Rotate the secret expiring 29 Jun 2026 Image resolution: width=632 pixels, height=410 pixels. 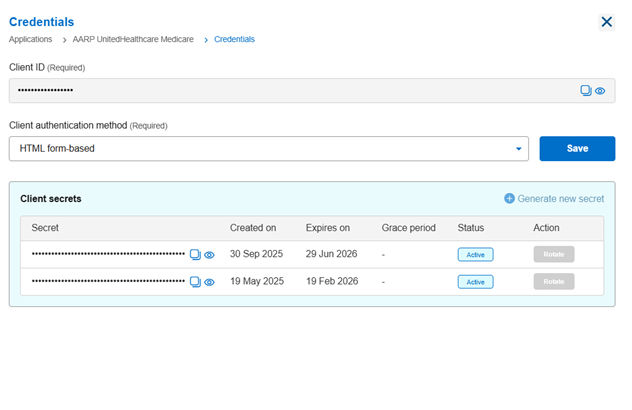[554, 254]
